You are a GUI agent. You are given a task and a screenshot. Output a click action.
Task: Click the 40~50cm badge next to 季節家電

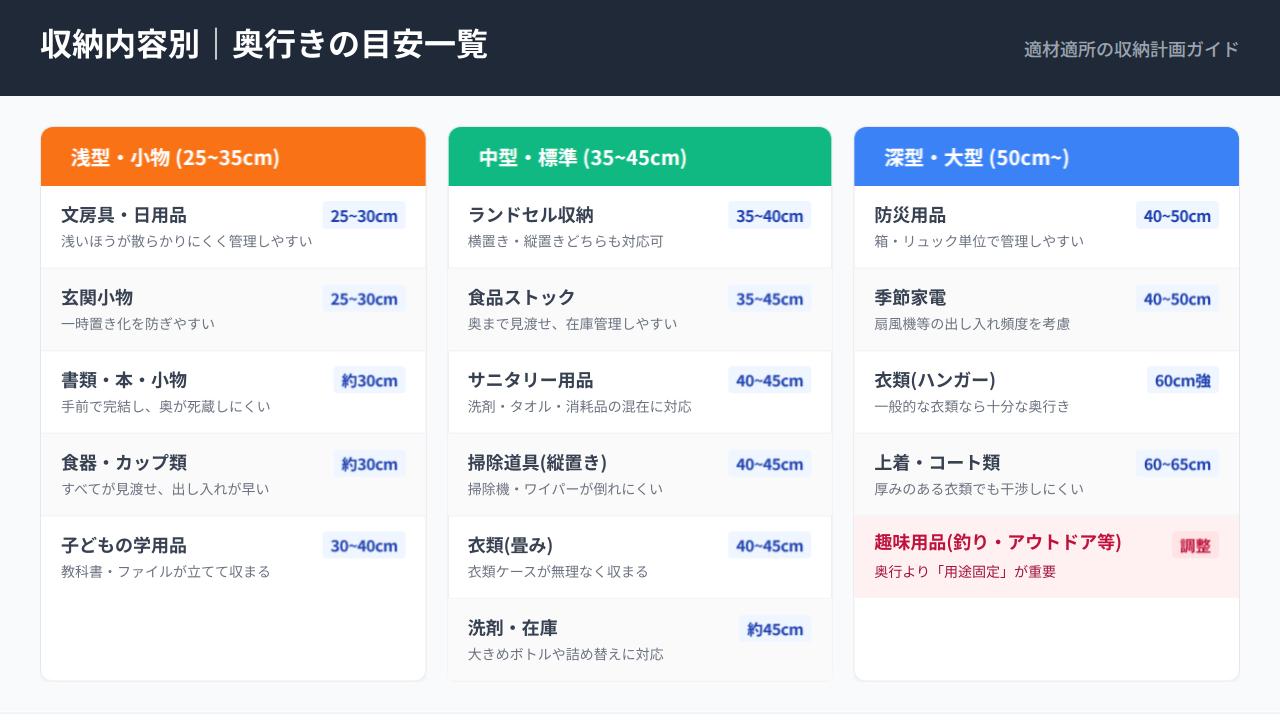click(x=1177, y=299)
